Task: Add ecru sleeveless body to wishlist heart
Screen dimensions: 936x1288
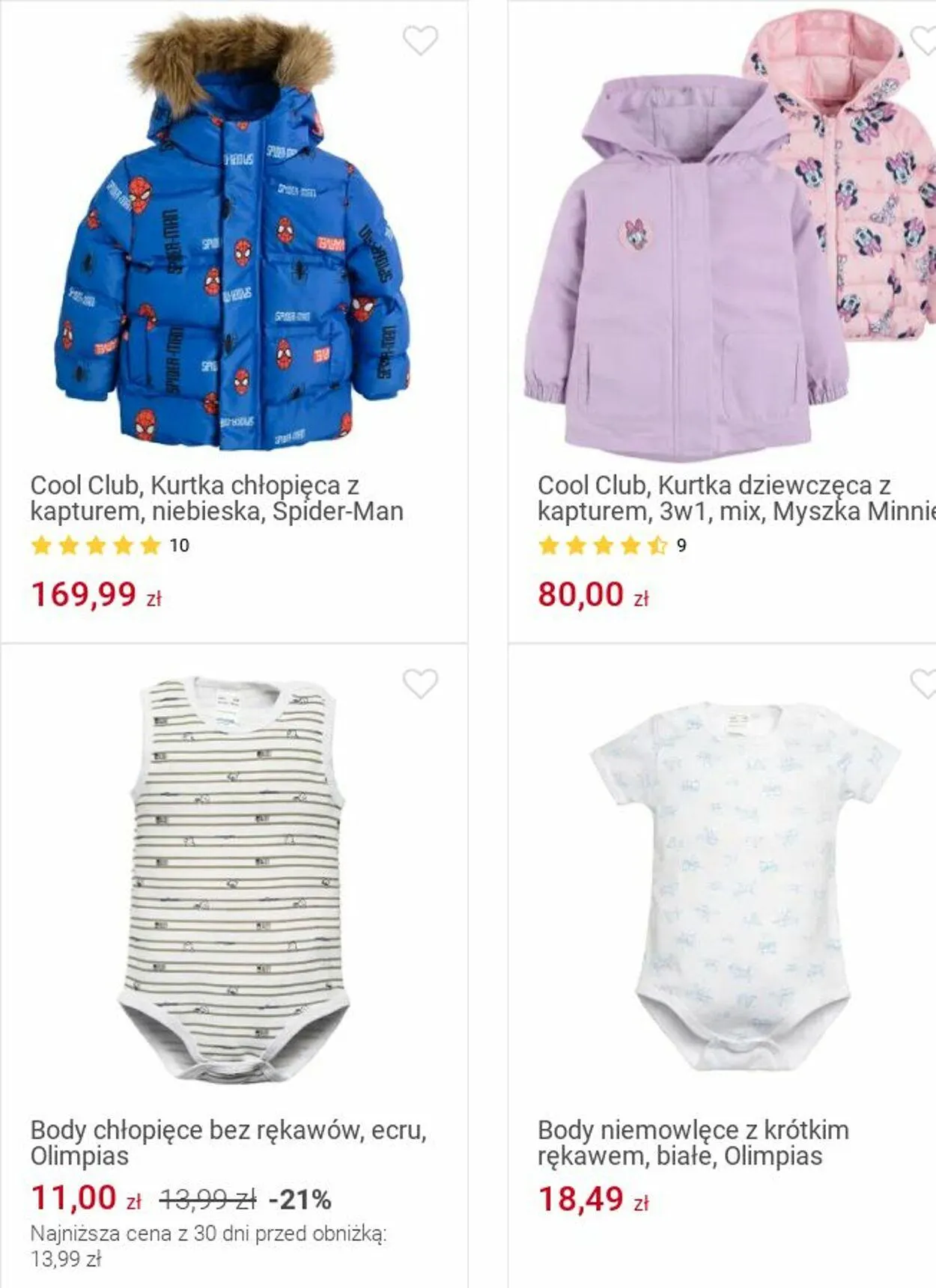Action: (x=420, y=683)
